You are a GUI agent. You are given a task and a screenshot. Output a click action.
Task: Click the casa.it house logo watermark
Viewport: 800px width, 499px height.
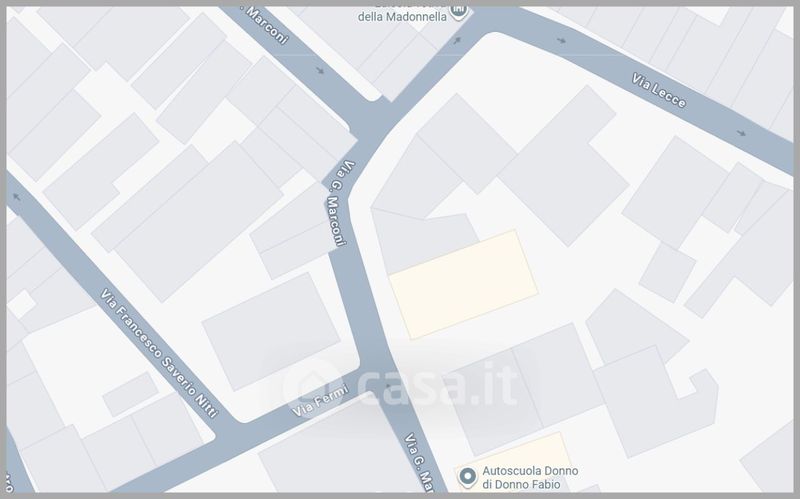point(314,387)
